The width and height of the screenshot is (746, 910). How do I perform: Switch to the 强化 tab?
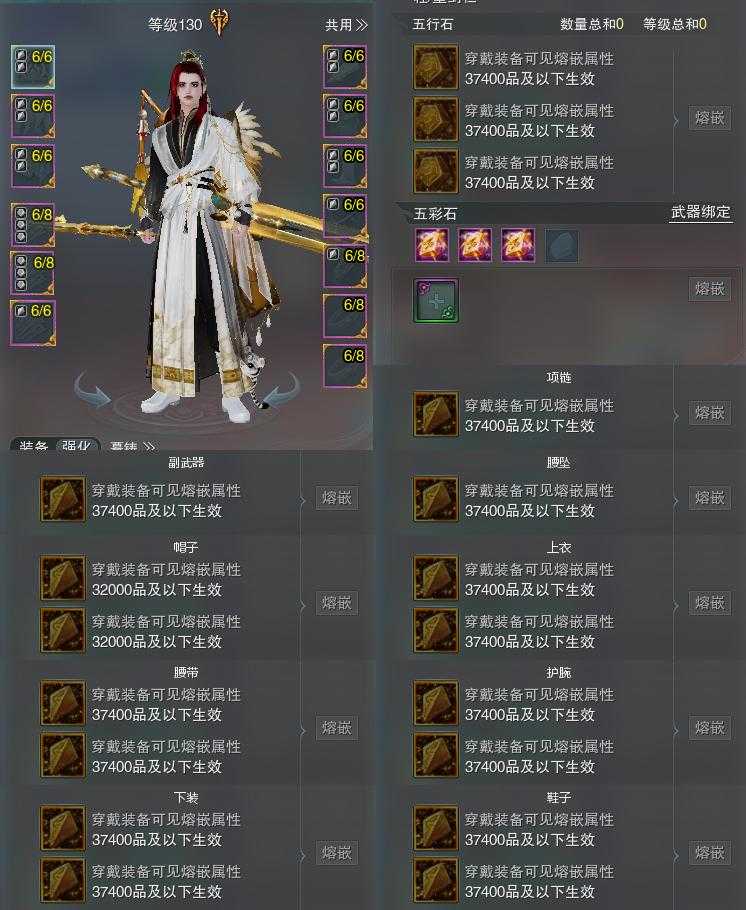pyautogui.click(x=77, y=446)
